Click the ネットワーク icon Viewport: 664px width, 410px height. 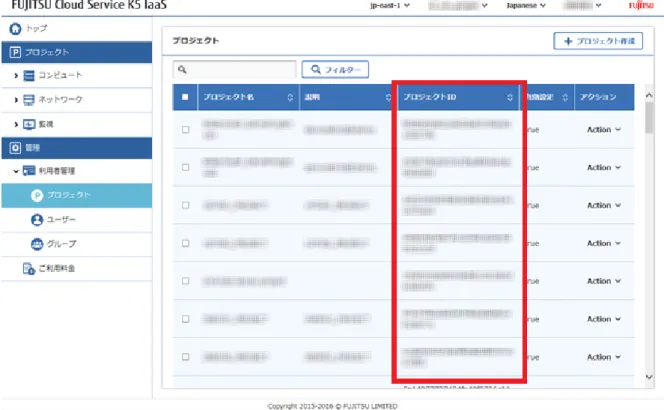click(x=29, y=100)
